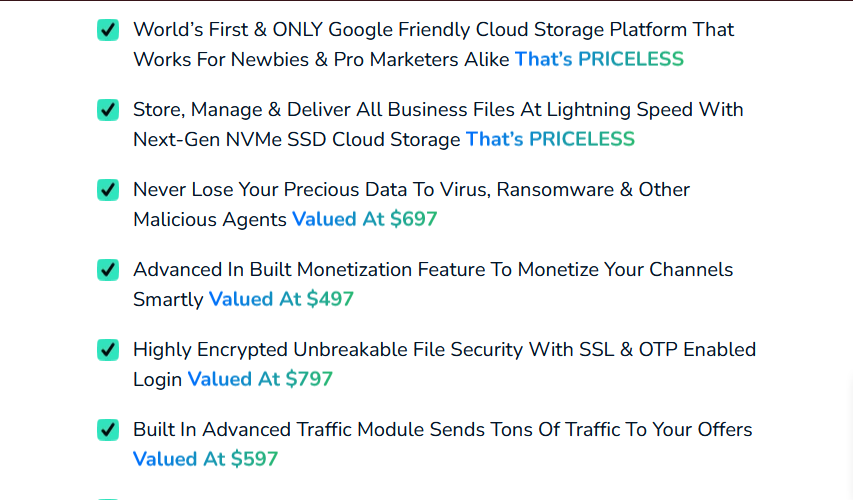The width and height of the screenshot is (853, 500).
Task: Toggle the checkbox for Advanced In Built Monetization
Action: 108,270
